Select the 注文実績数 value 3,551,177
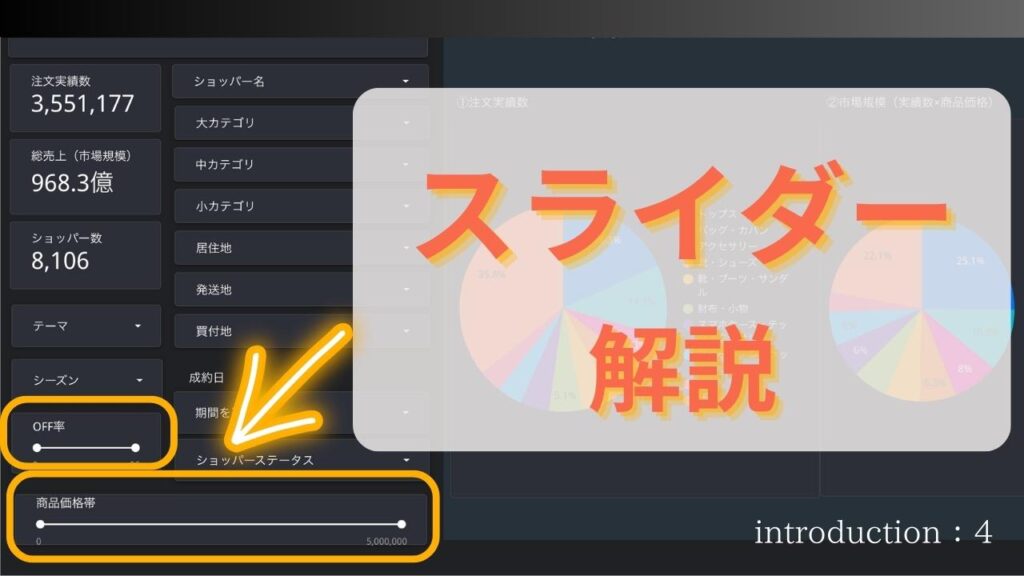The width and height of the screenshot is (1024, 576). tap(82, 104)
